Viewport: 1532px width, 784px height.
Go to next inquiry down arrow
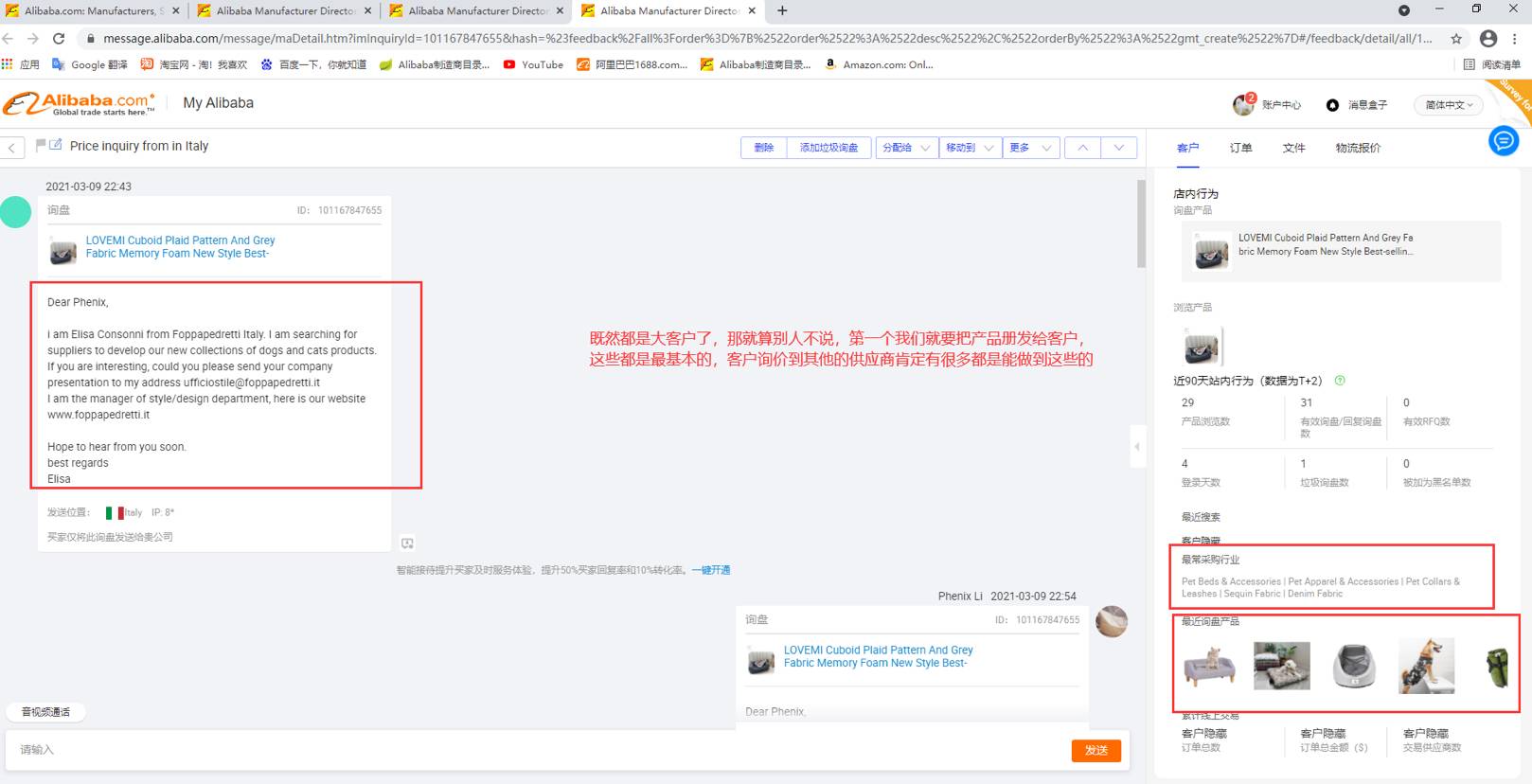pos(1119,148)
